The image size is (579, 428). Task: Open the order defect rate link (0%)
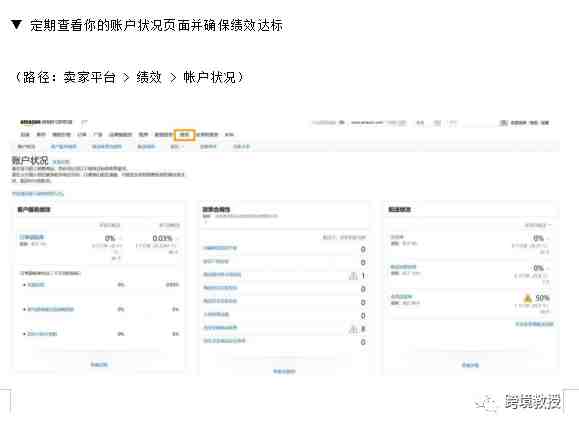click(x=31, y=237)
